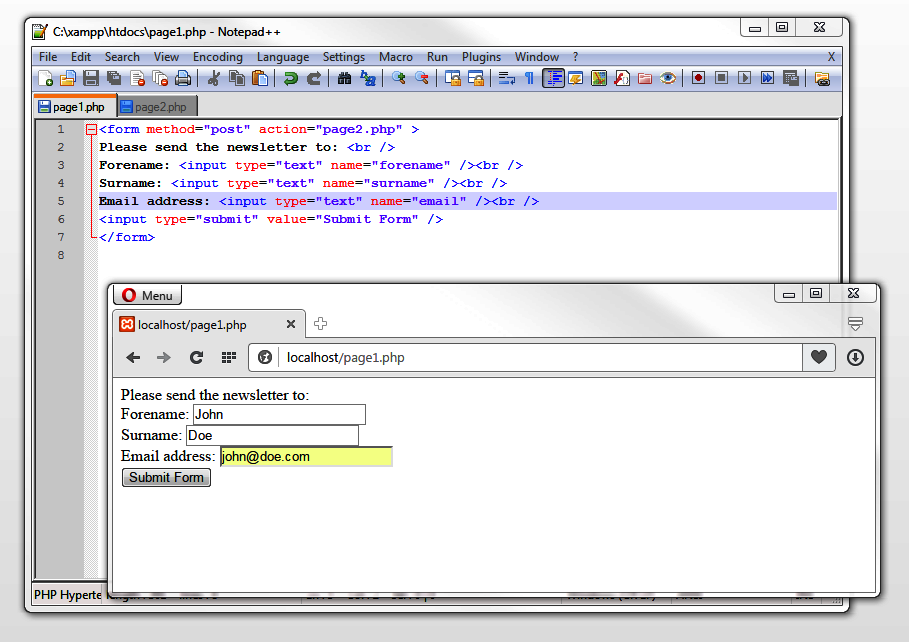This screenshot has height=642, width=909.
Task: Open the browser downloads panel icon
Action: tap(854, 357)
